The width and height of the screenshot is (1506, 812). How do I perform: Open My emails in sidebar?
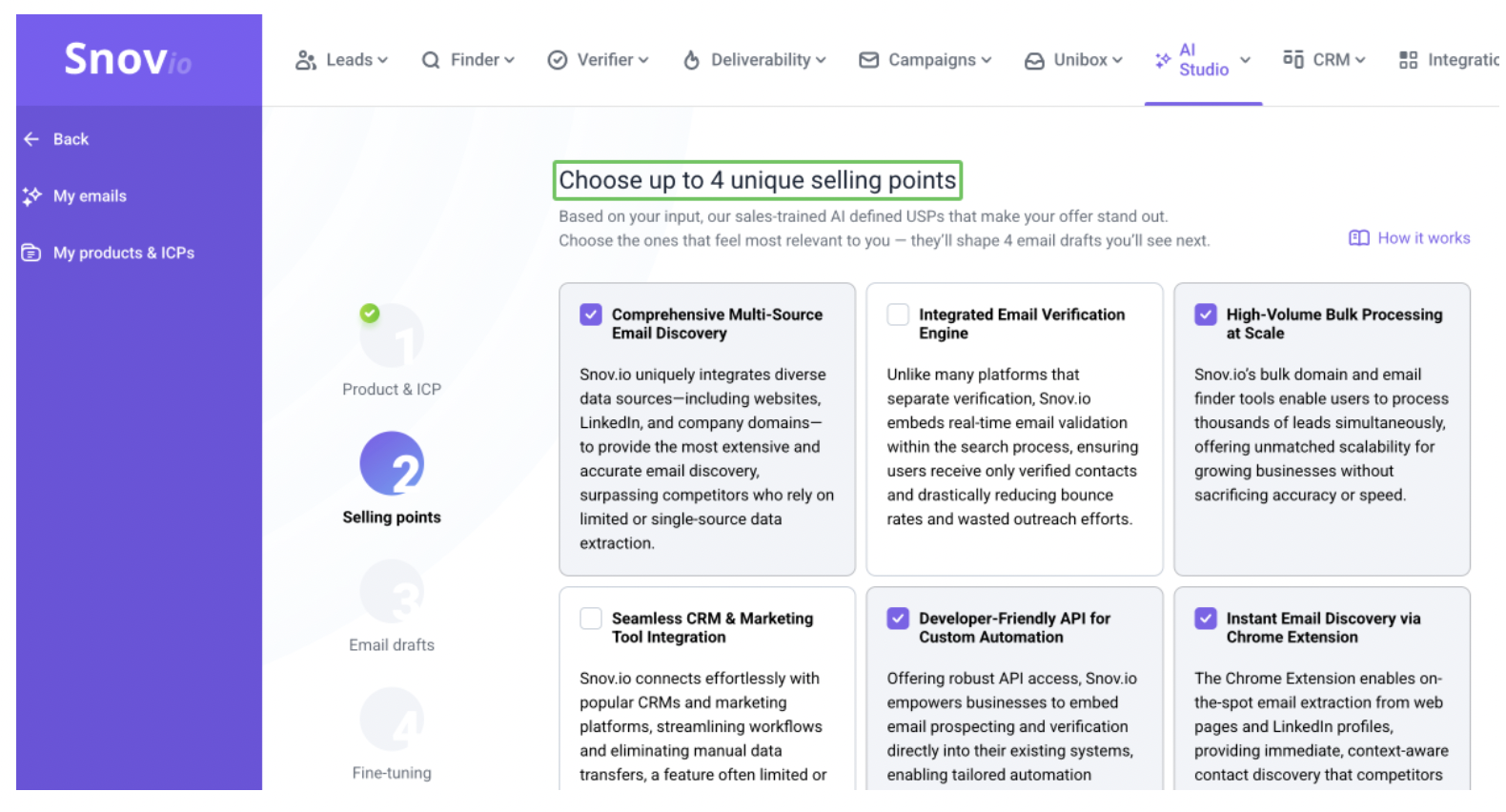tap(74, 196)
